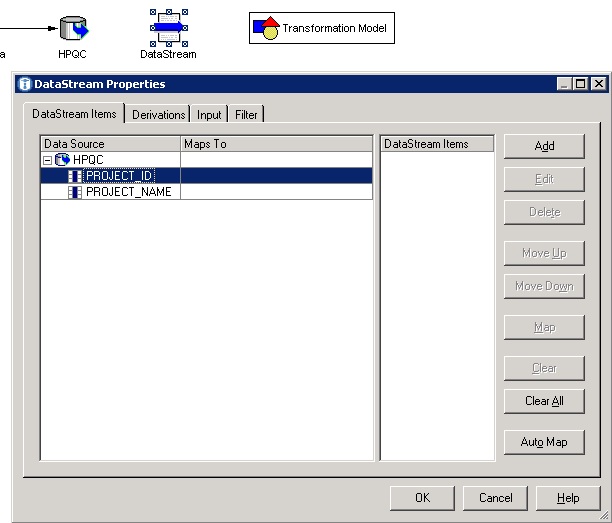The image size is (612, 523).
Task: Select the DataStream Items tab
Action: [x=75, y=114]
